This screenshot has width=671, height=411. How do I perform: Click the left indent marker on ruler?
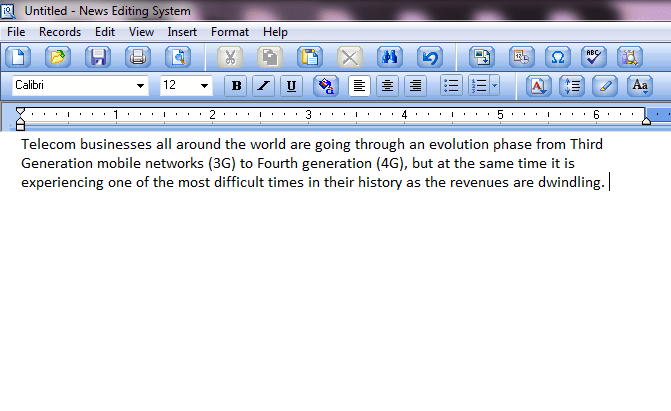pos(20,125)
